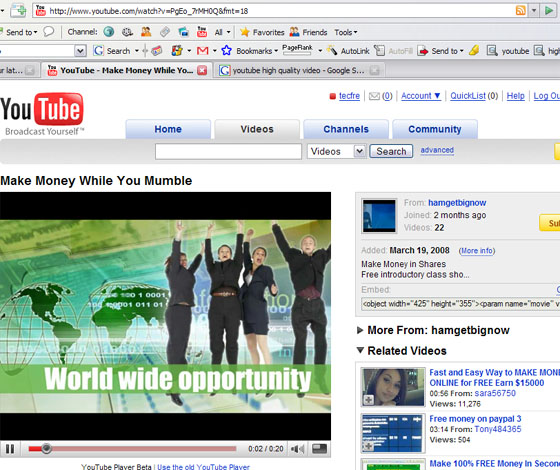Go to the Community tab

(x=435, y=129)
